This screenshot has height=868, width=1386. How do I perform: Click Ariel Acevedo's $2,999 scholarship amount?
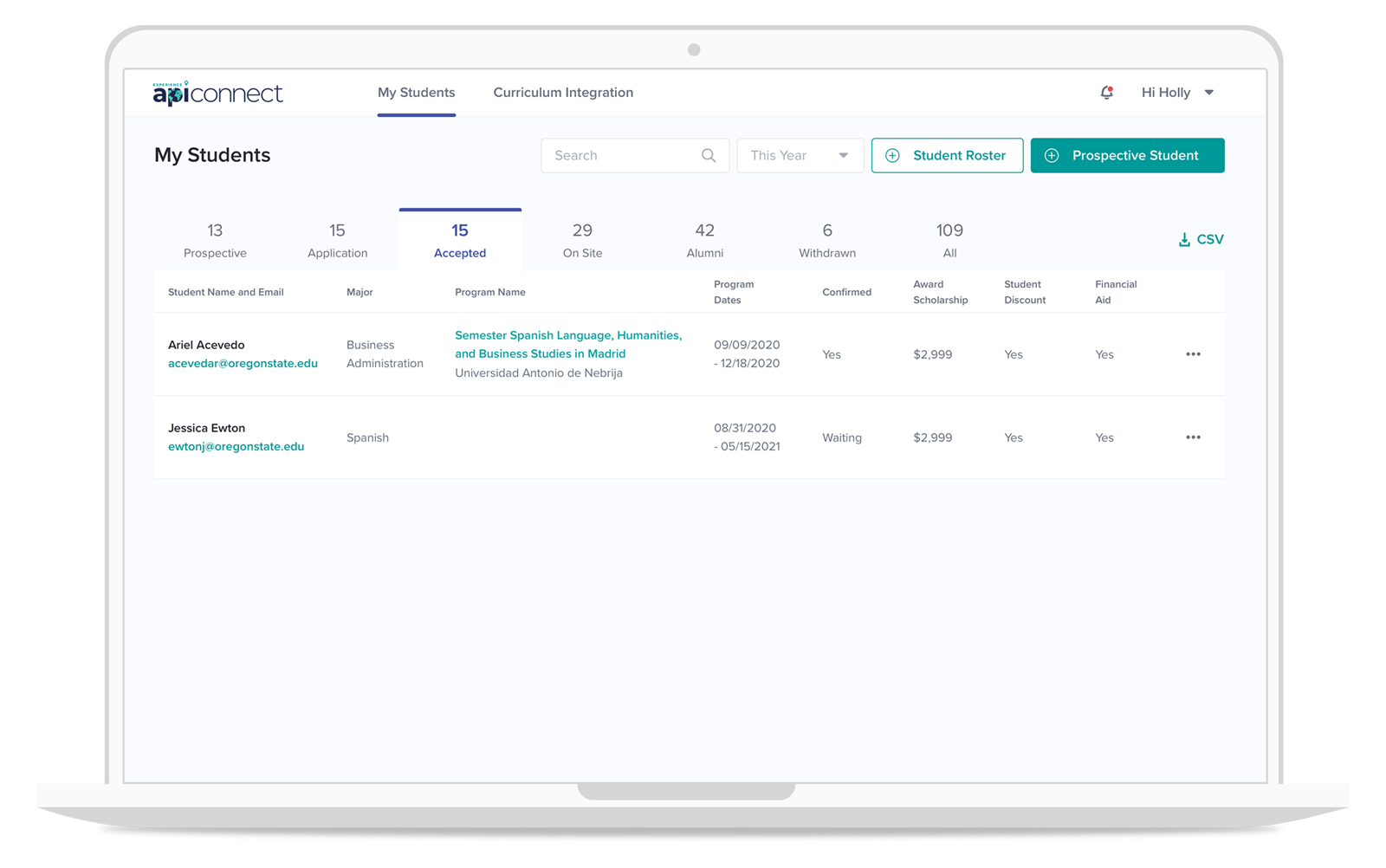[933, 354]
